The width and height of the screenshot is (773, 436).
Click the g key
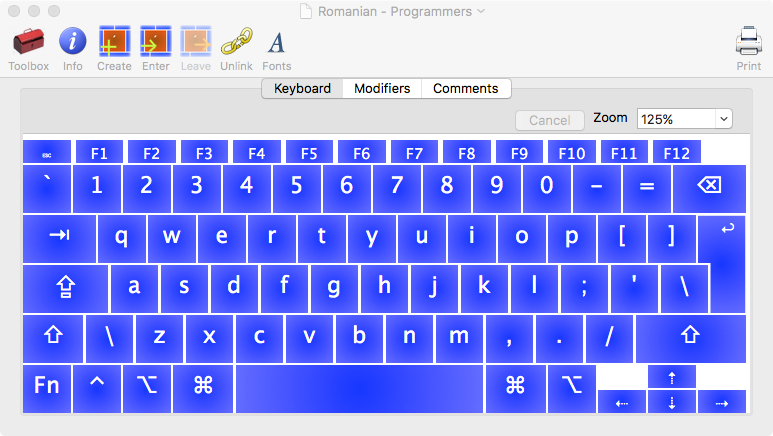[x=334, y=289]
